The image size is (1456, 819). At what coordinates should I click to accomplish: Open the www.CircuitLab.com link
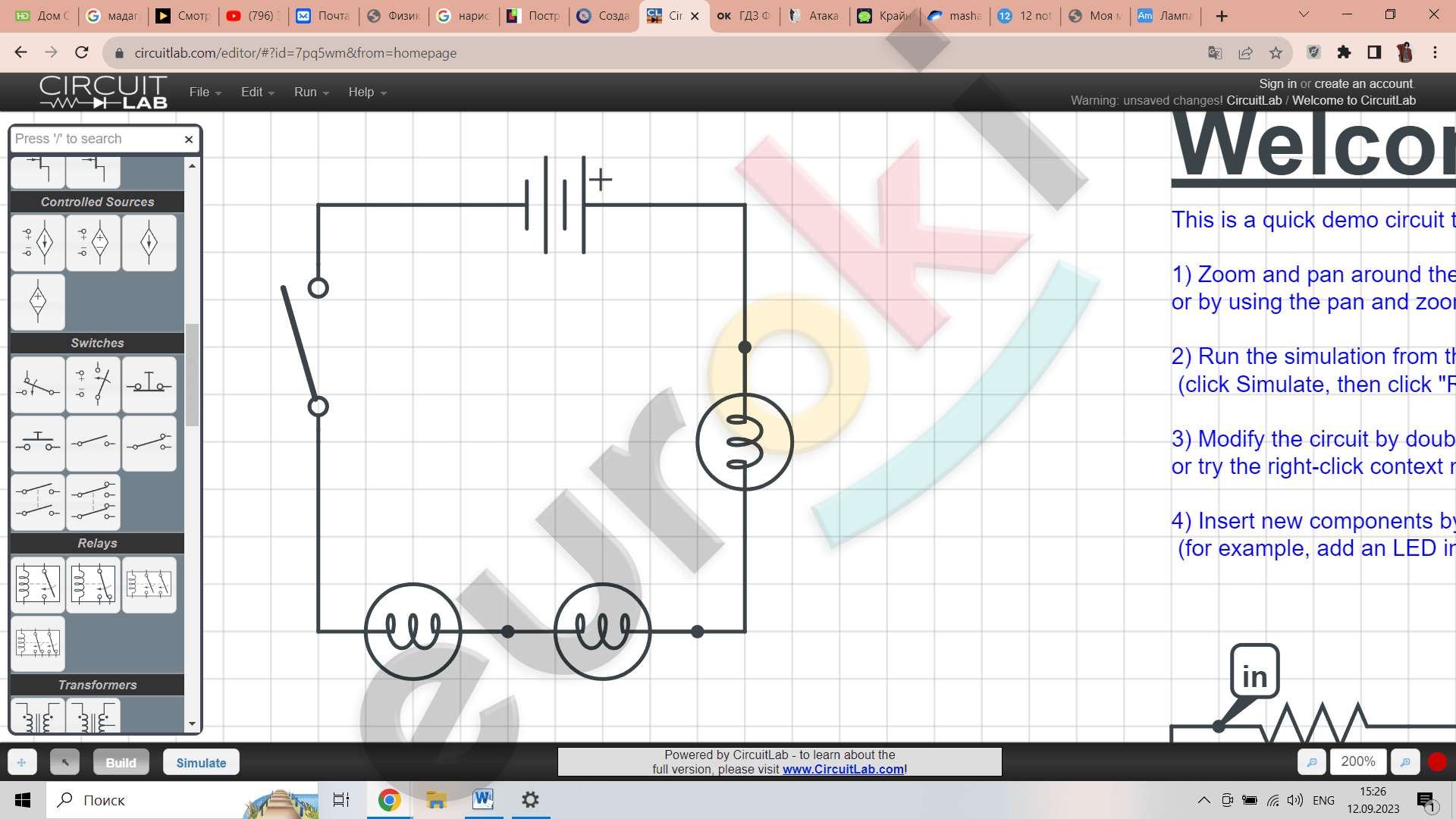[x=843, y=769]
